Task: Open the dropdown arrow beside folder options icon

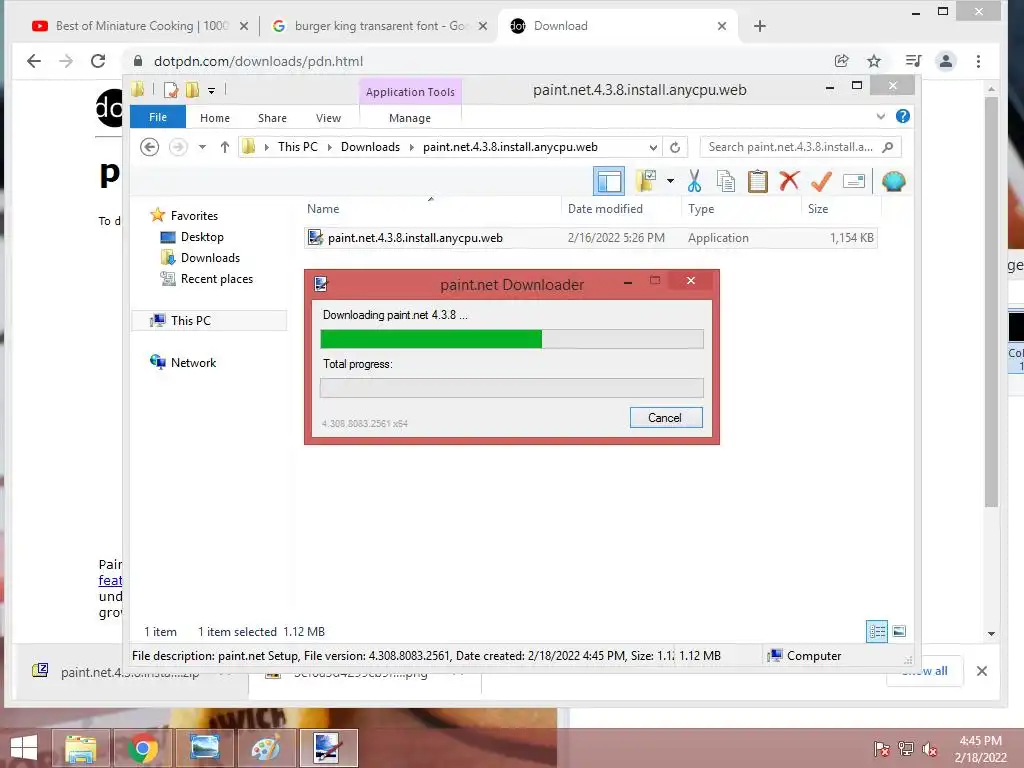Action: coord(670,181)
